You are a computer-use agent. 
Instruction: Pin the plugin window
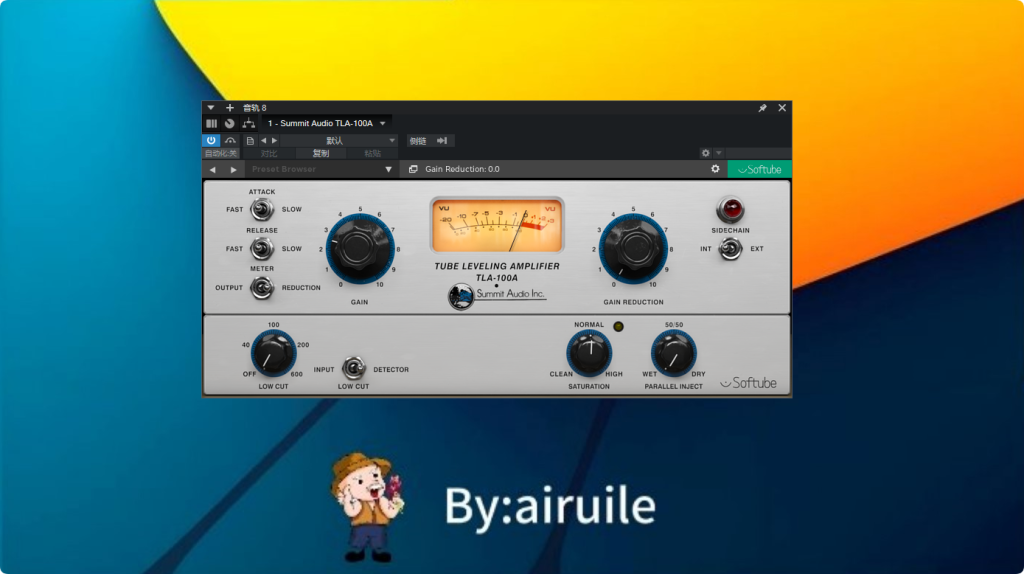762,108
